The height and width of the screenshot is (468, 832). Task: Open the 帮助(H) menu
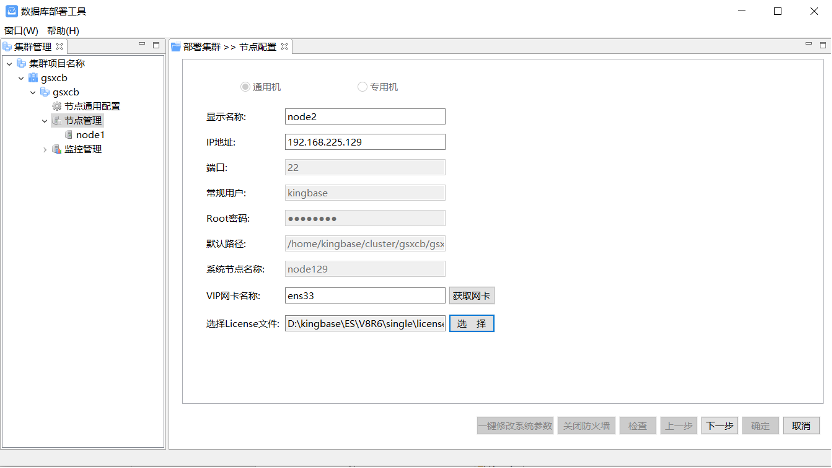(63, 31)
